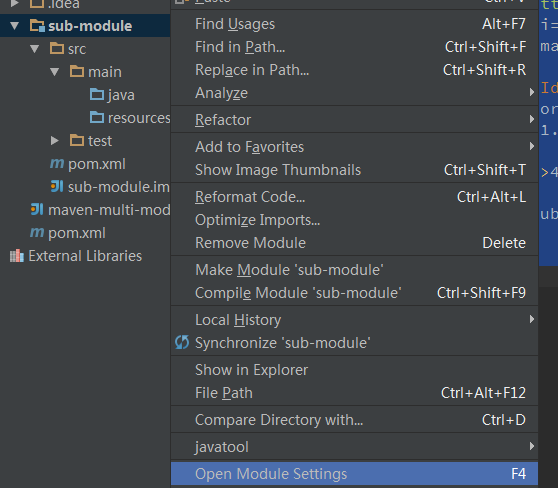Expand the test folder arrow
This screenshot has width=558, height=488.
click(x=54, y=141)
